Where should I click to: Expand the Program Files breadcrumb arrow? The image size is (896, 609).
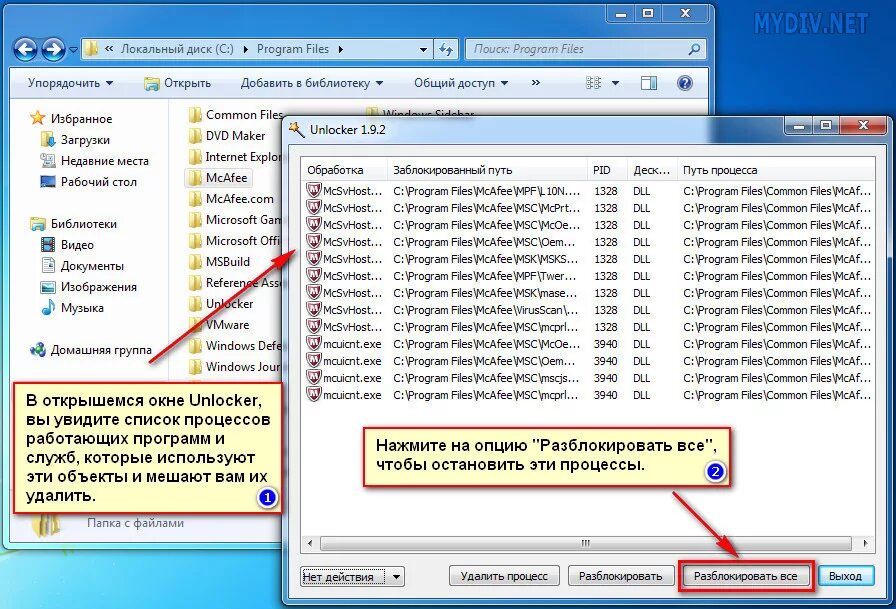341,50
